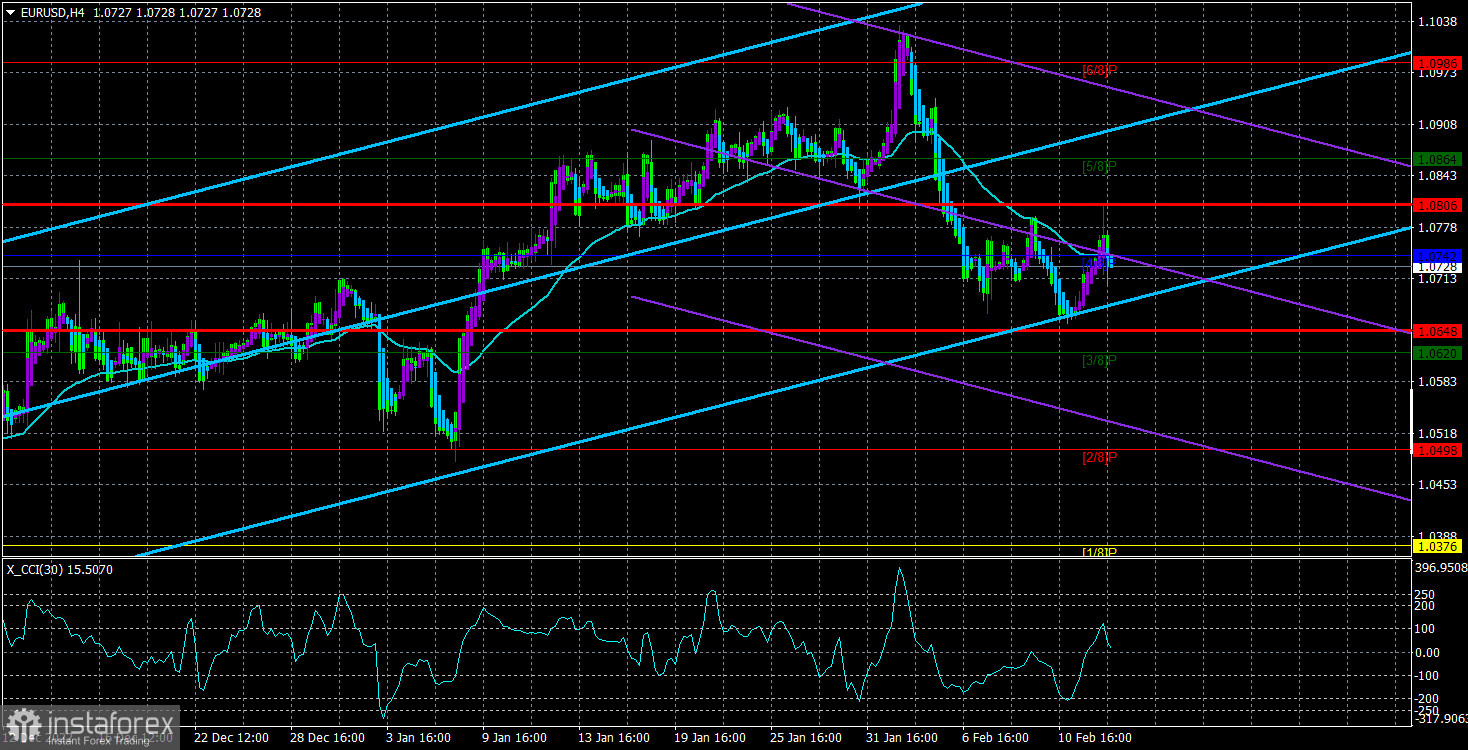Click the 1.0778 price scale value

click(x=1435, y=228)
